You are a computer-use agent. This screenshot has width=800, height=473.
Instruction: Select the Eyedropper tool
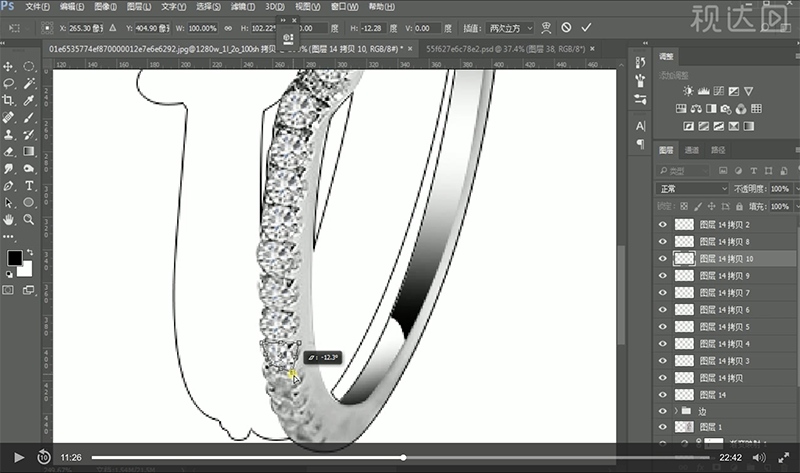(x=29, y=100)
